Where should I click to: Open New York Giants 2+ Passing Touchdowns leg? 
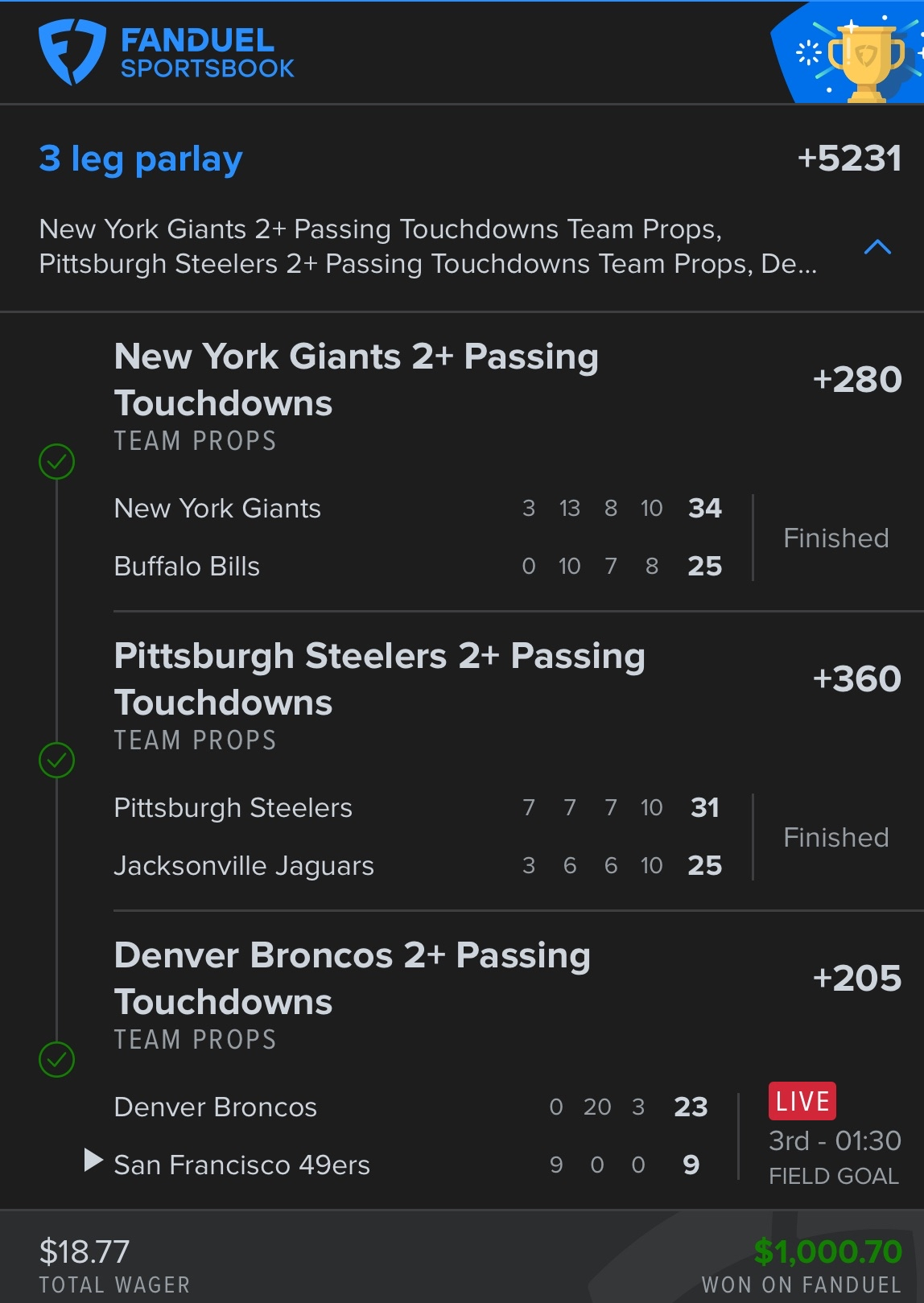click(356, 379)
